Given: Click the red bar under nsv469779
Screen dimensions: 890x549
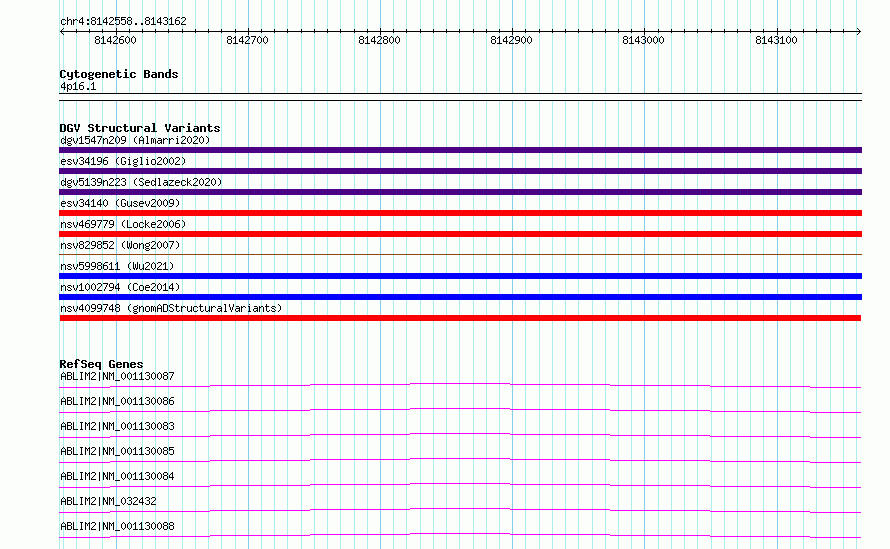Looking at the screenshot, I should (460, 234).
